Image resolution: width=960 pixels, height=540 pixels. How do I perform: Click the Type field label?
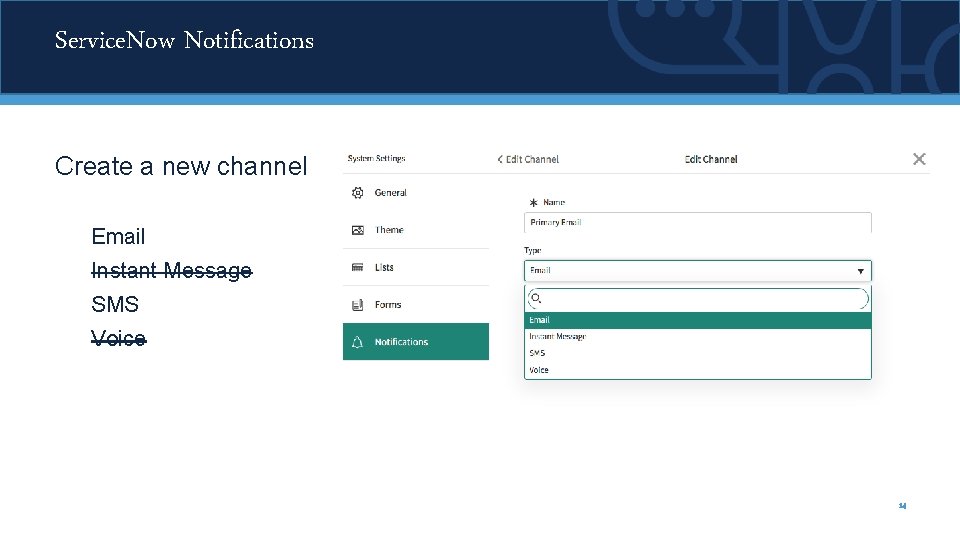tap(532, 250)
